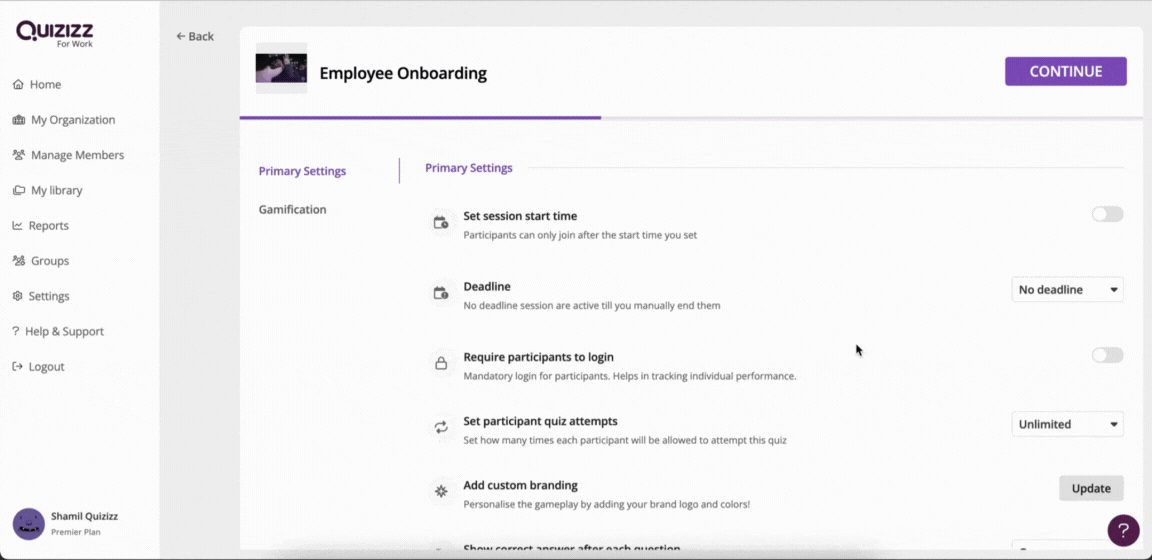Select the Primary Settings tab
The width and height of the screenshot is (1152, 560).
coord(302,171)
